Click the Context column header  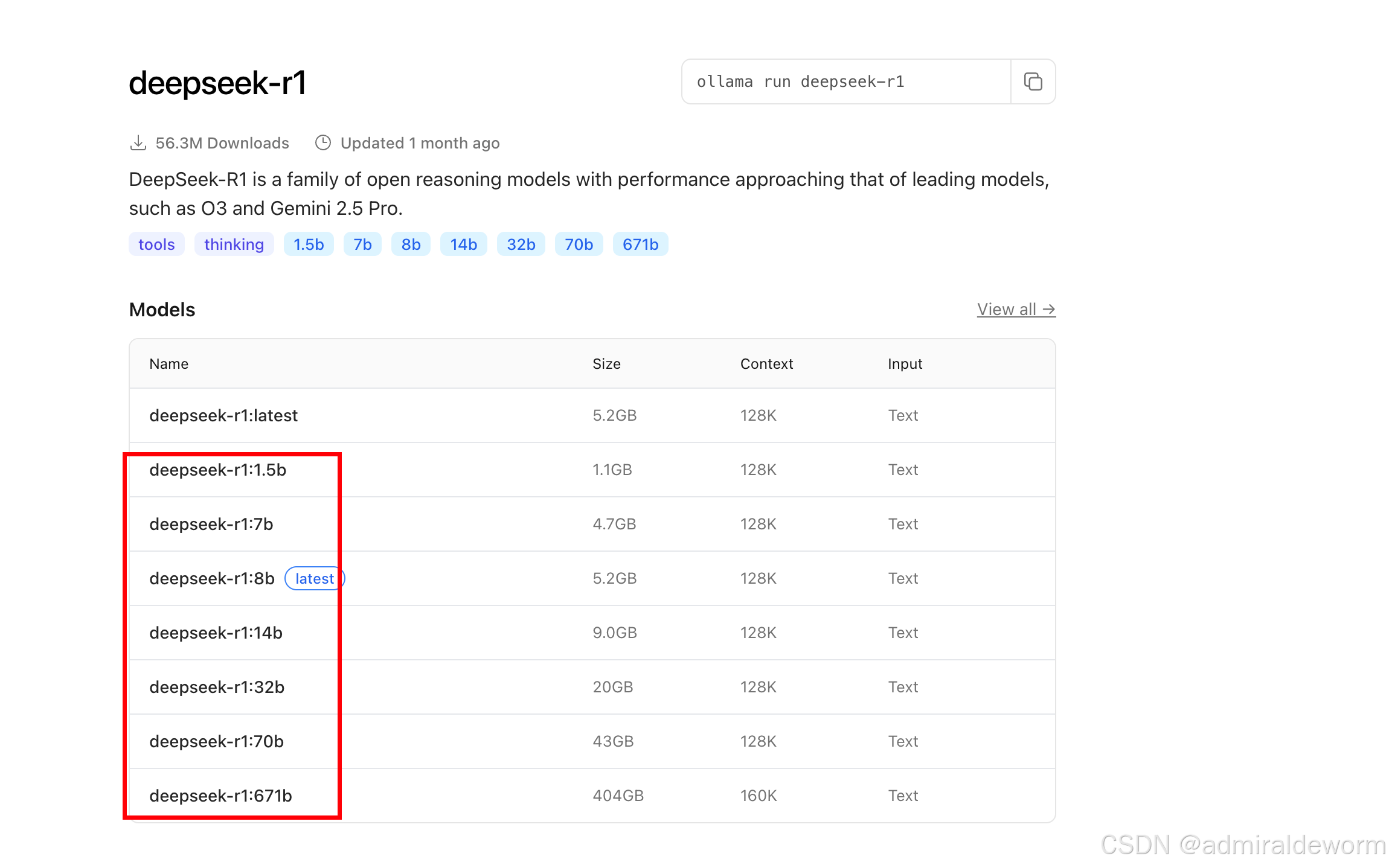pos(766,364)
